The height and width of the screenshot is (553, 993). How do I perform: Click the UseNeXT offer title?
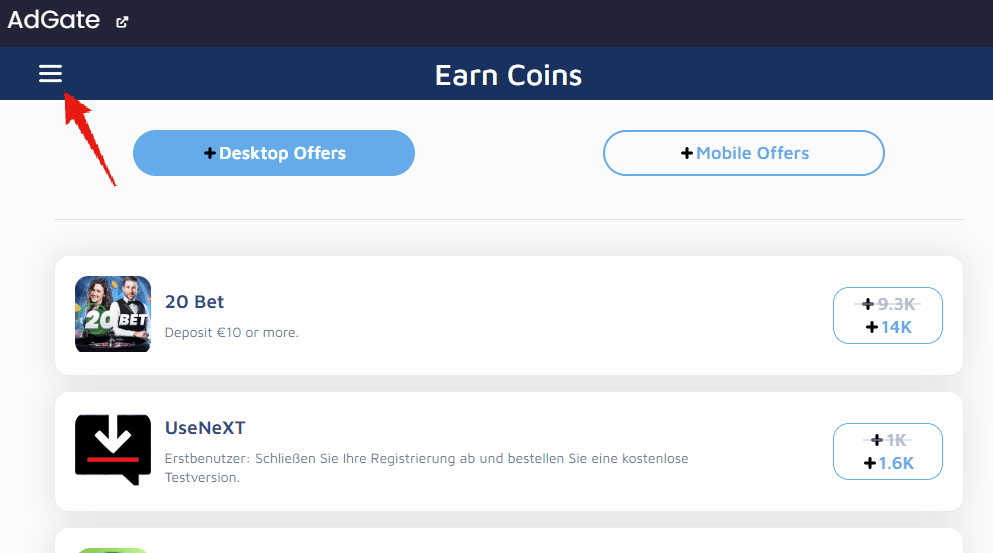(x=205, y=428)
